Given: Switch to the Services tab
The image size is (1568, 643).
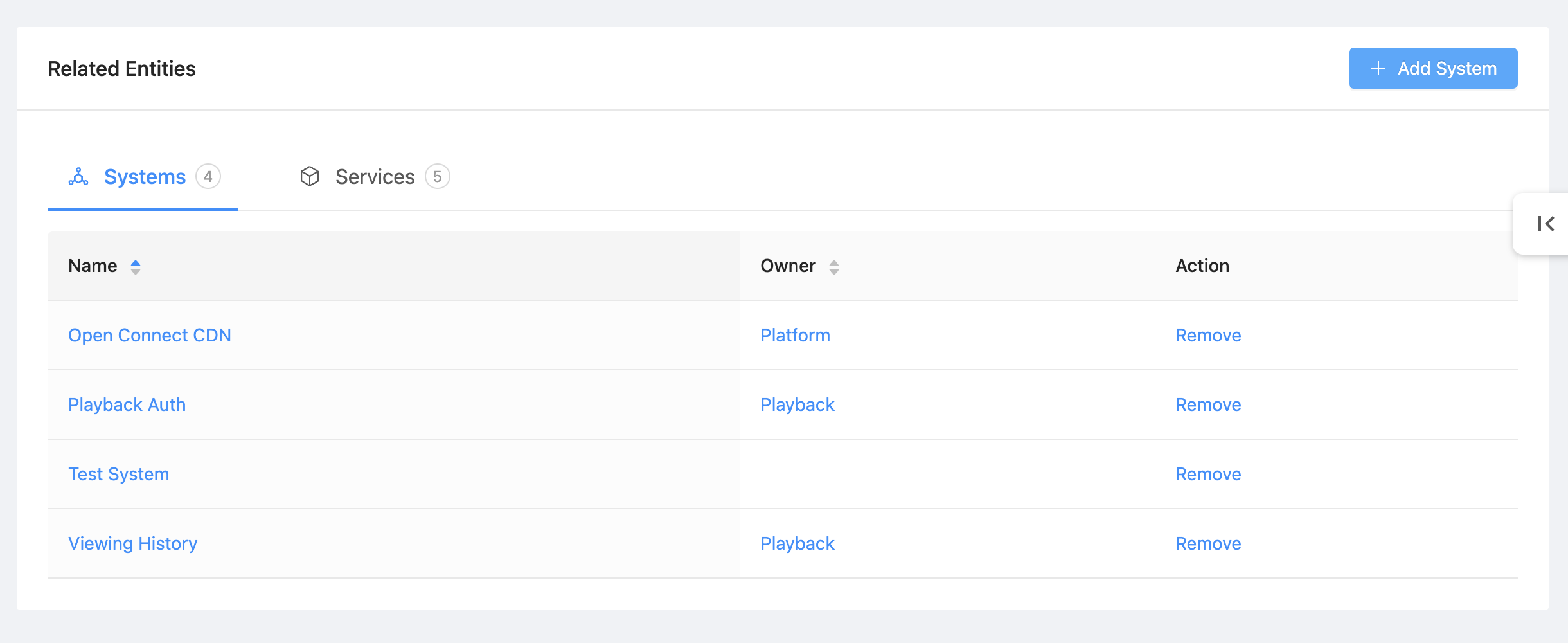Looking at the screenshot, I should click(375, 177).
